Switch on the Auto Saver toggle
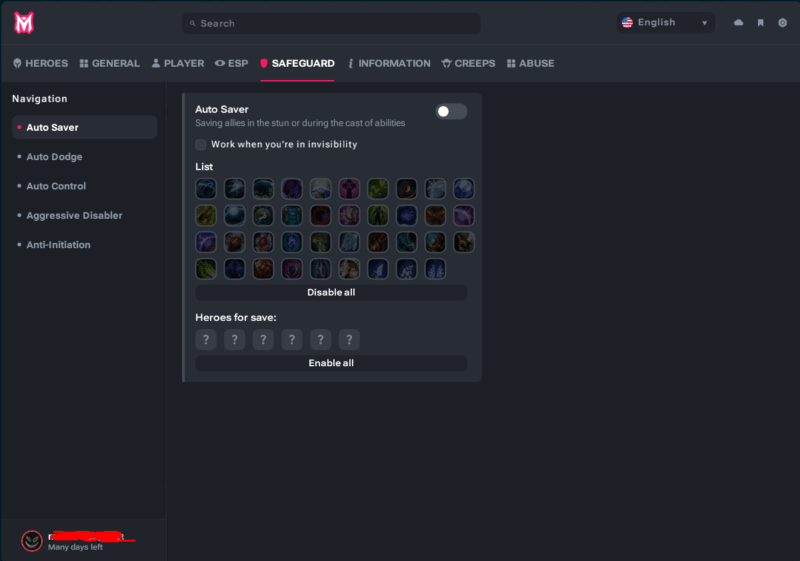Screen dimensions: 800x561 [x=451, y=111]
